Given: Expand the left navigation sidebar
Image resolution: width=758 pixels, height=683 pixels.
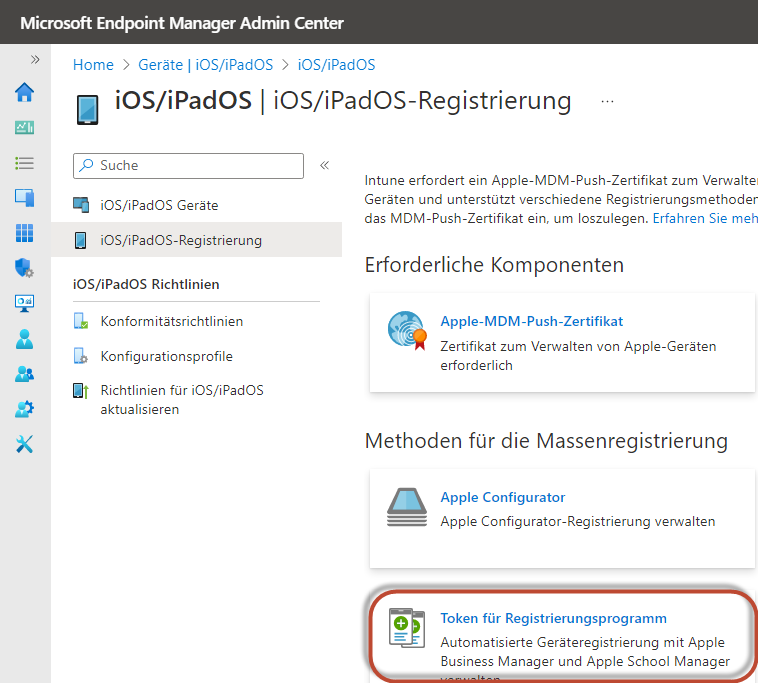Looking at the screenshot, I should [x=35, y=60].
